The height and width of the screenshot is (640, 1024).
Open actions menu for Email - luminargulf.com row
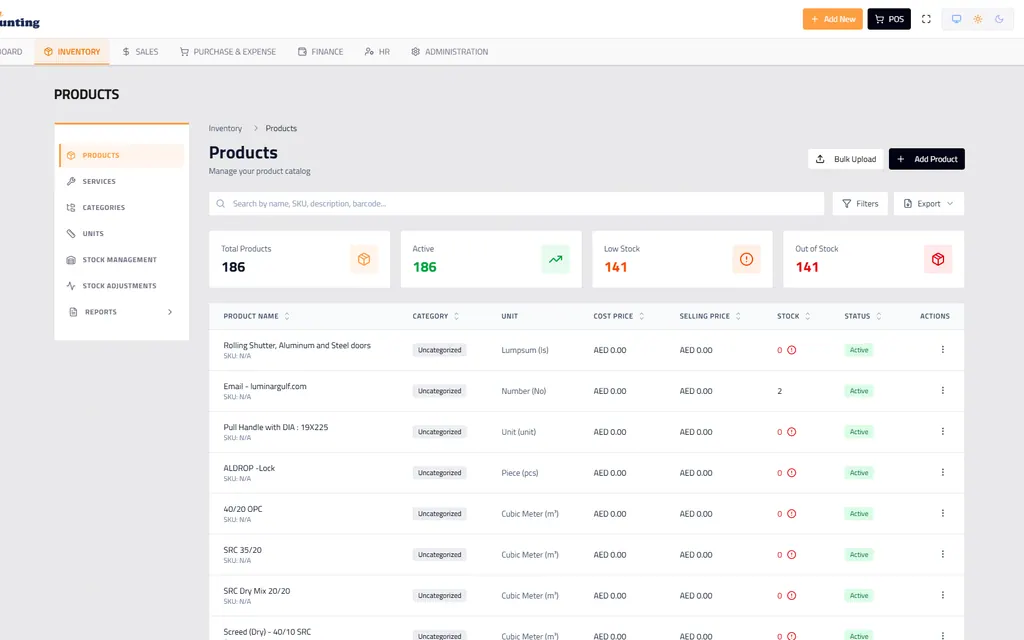coord(942,391)
